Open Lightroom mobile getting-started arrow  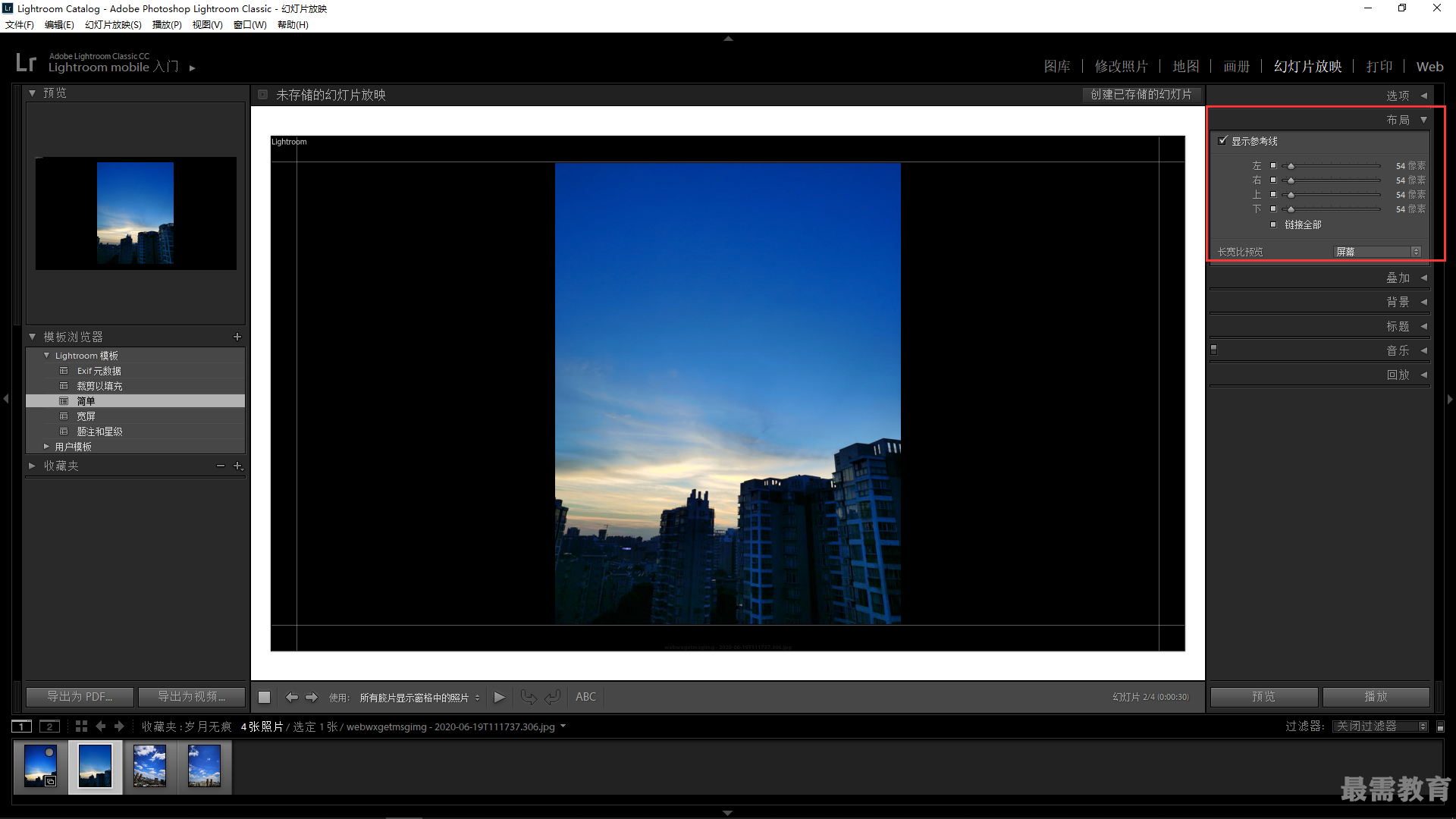click(193, 68)
